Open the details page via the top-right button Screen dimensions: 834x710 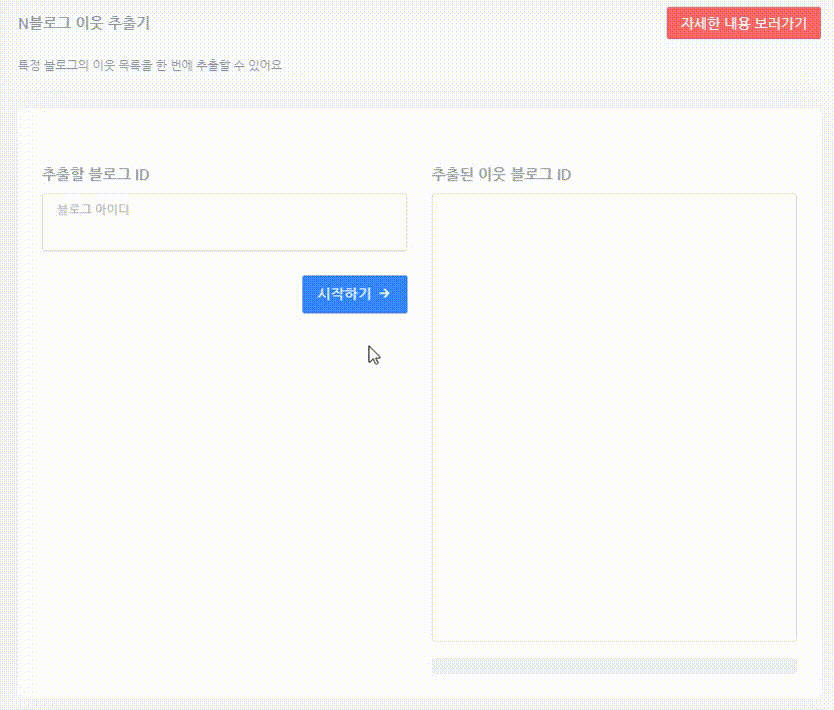point(744,23)
